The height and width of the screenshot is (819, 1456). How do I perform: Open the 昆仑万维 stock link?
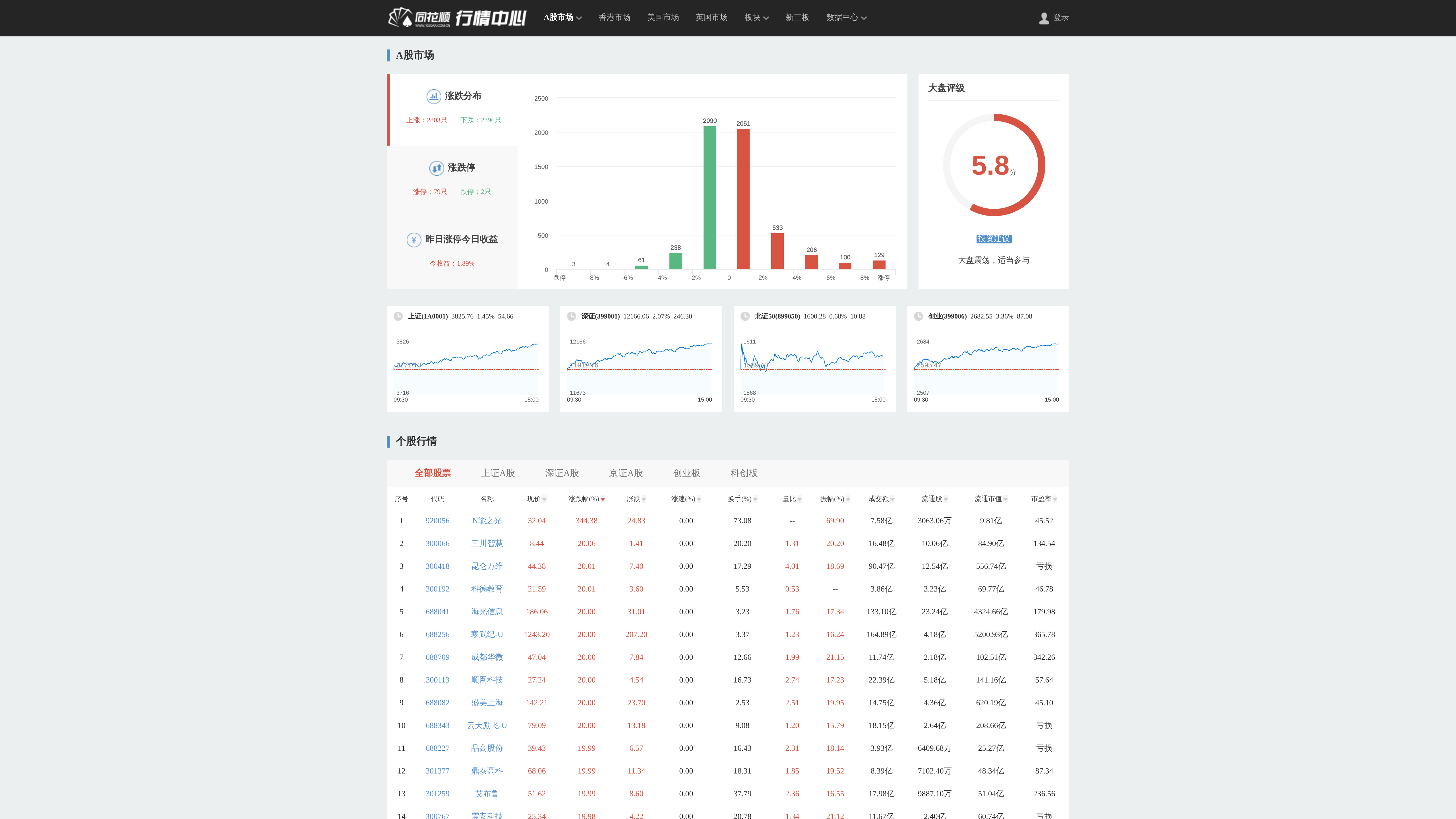click(487, 566)
